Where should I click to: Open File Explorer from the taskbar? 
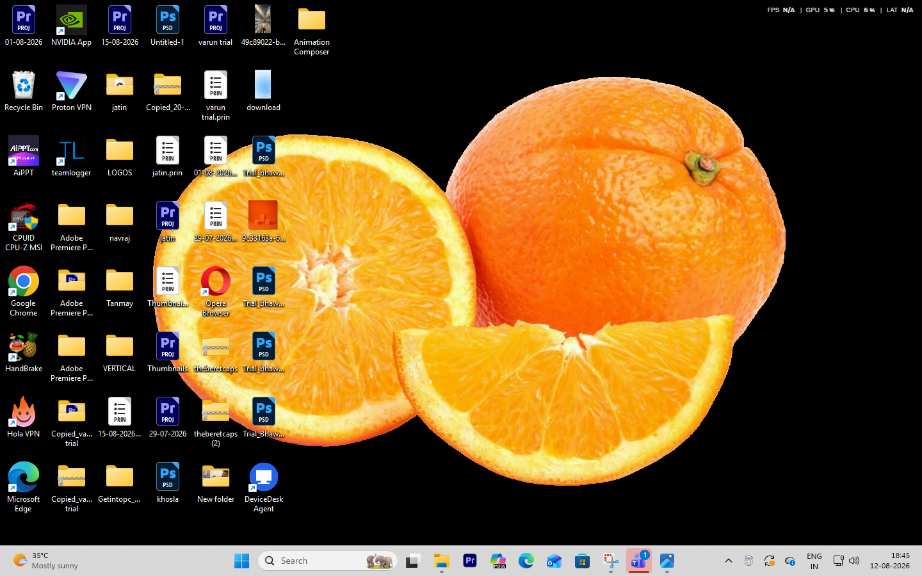(x=441, y=561)
